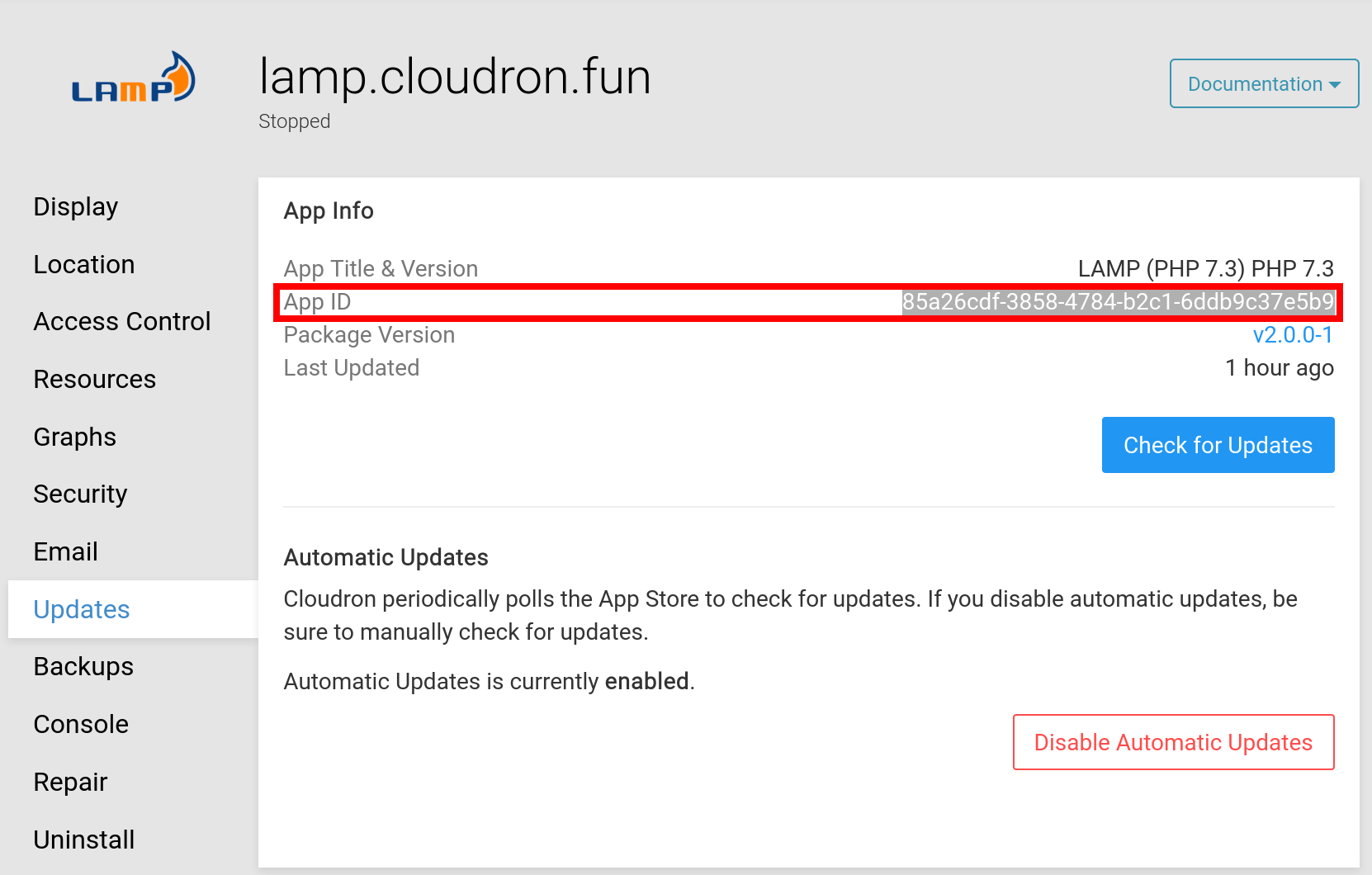Click the lamp.cloudron.fun app title

[455, 77]
